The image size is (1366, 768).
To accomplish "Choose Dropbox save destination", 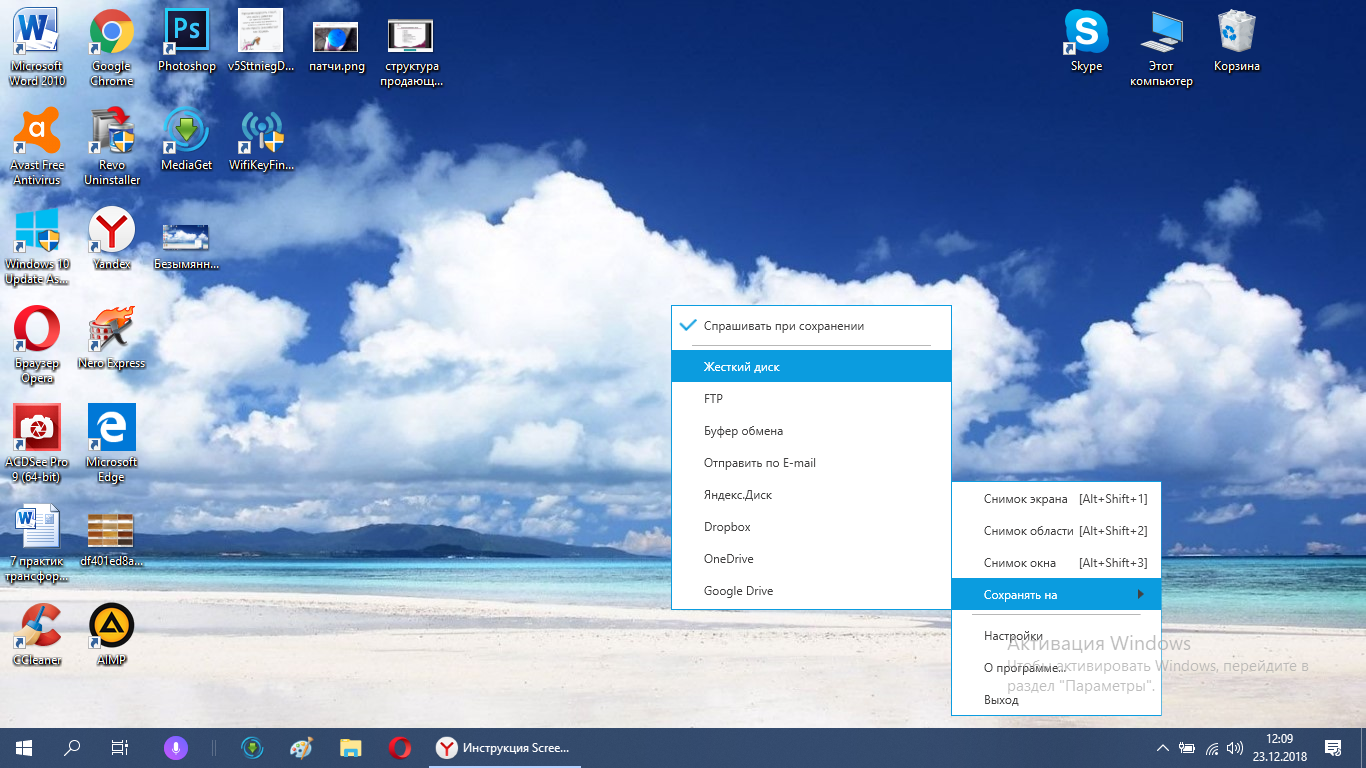I will pyautogui.click(x=811, y=526).
